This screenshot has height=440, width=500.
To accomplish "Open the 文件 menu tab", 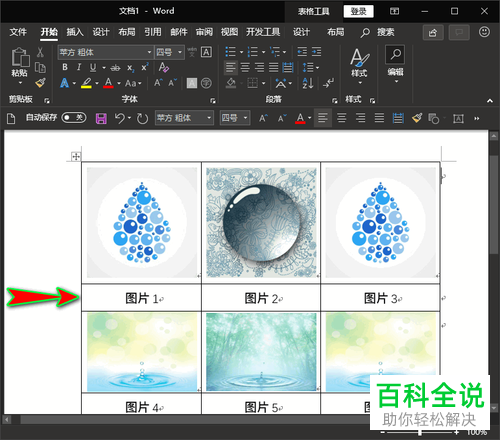I will pos(18,32).
